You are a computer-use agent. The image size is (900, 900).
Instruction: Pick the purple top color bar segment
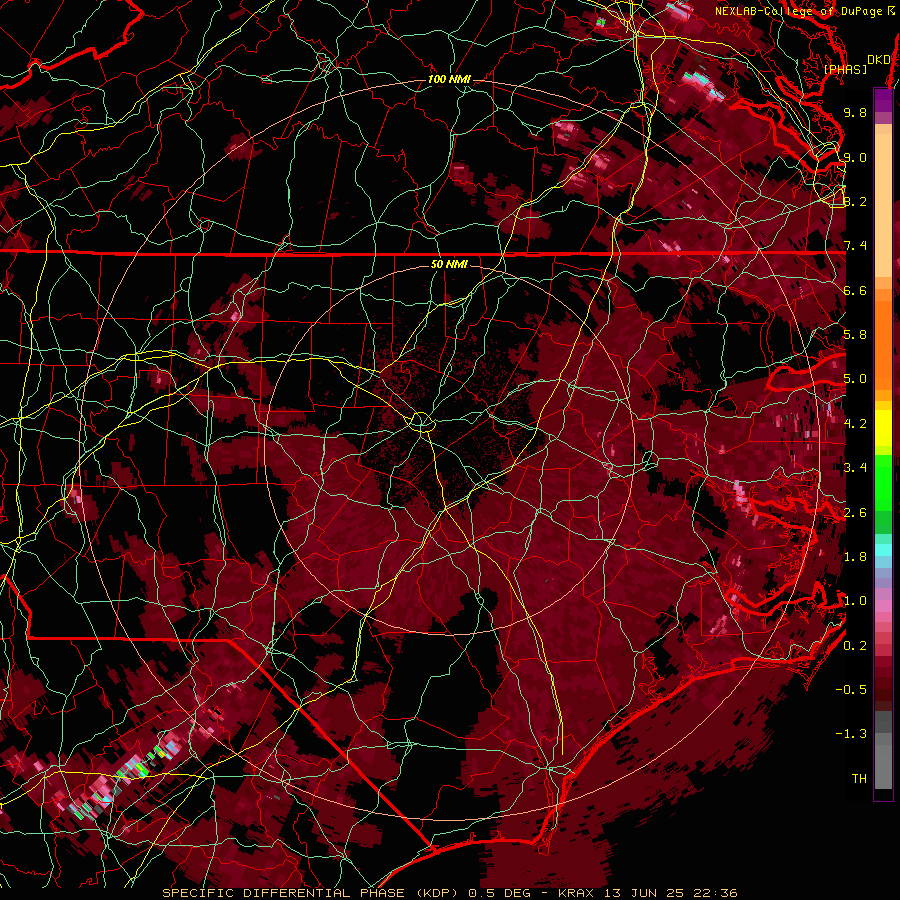pyautogui.click(x=883, y=100)
